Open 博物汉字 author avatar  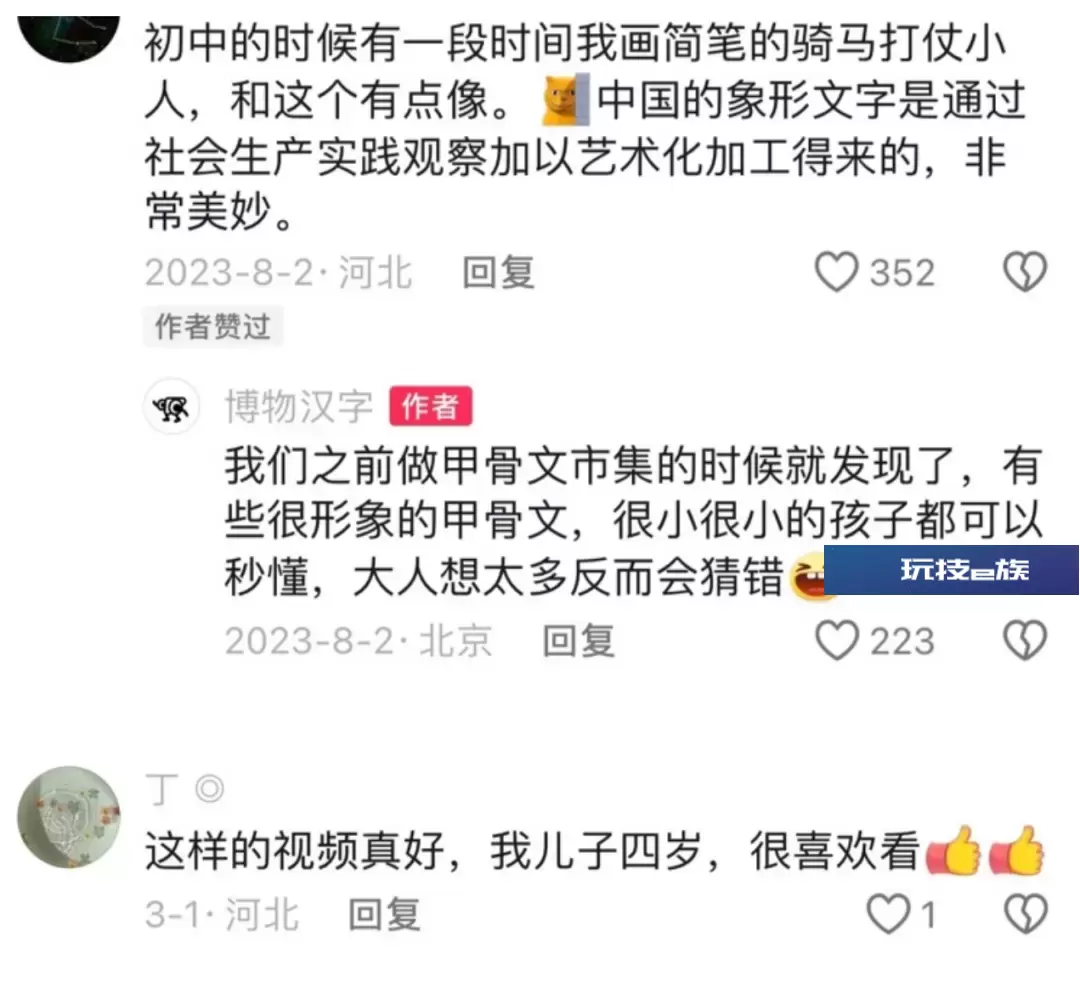[172, 406]
